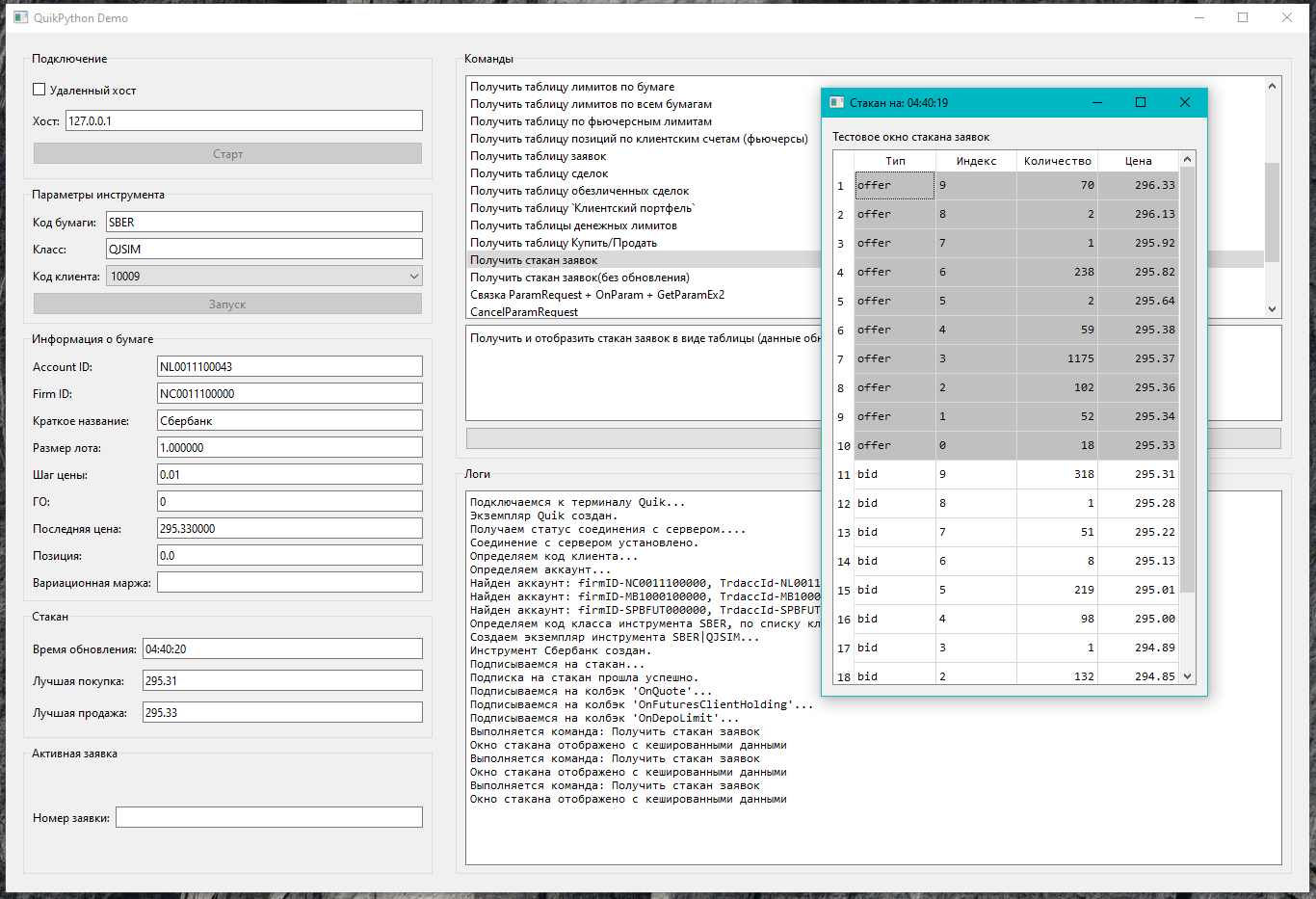Screen dimensions: 1316x899
Task: Click the Старт button
Action: coord(227,154)
